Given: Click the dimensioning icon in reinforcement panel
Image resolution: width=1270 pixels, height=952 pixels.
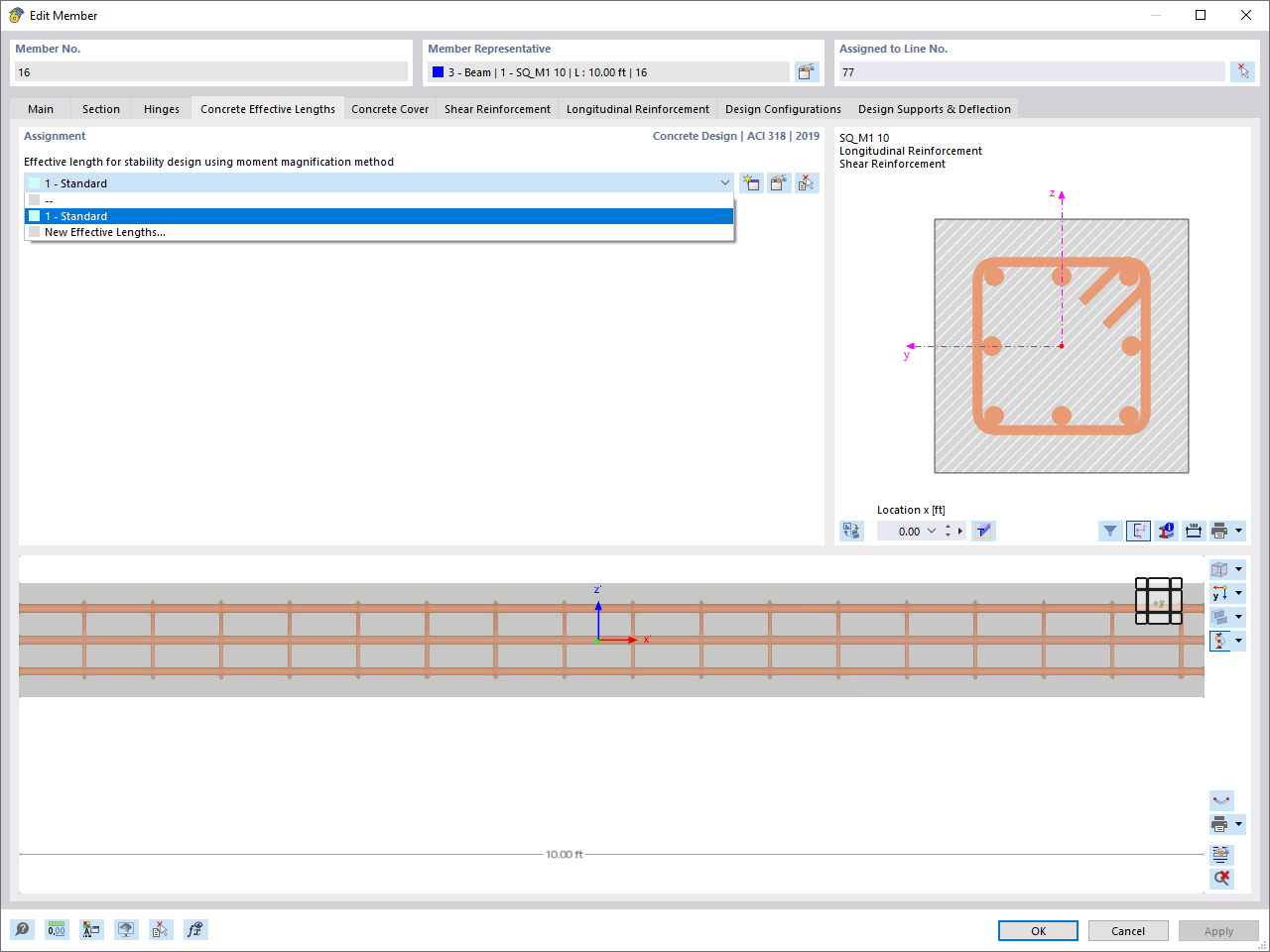Looking at the screenshot, I should [x=1194, y=531].
